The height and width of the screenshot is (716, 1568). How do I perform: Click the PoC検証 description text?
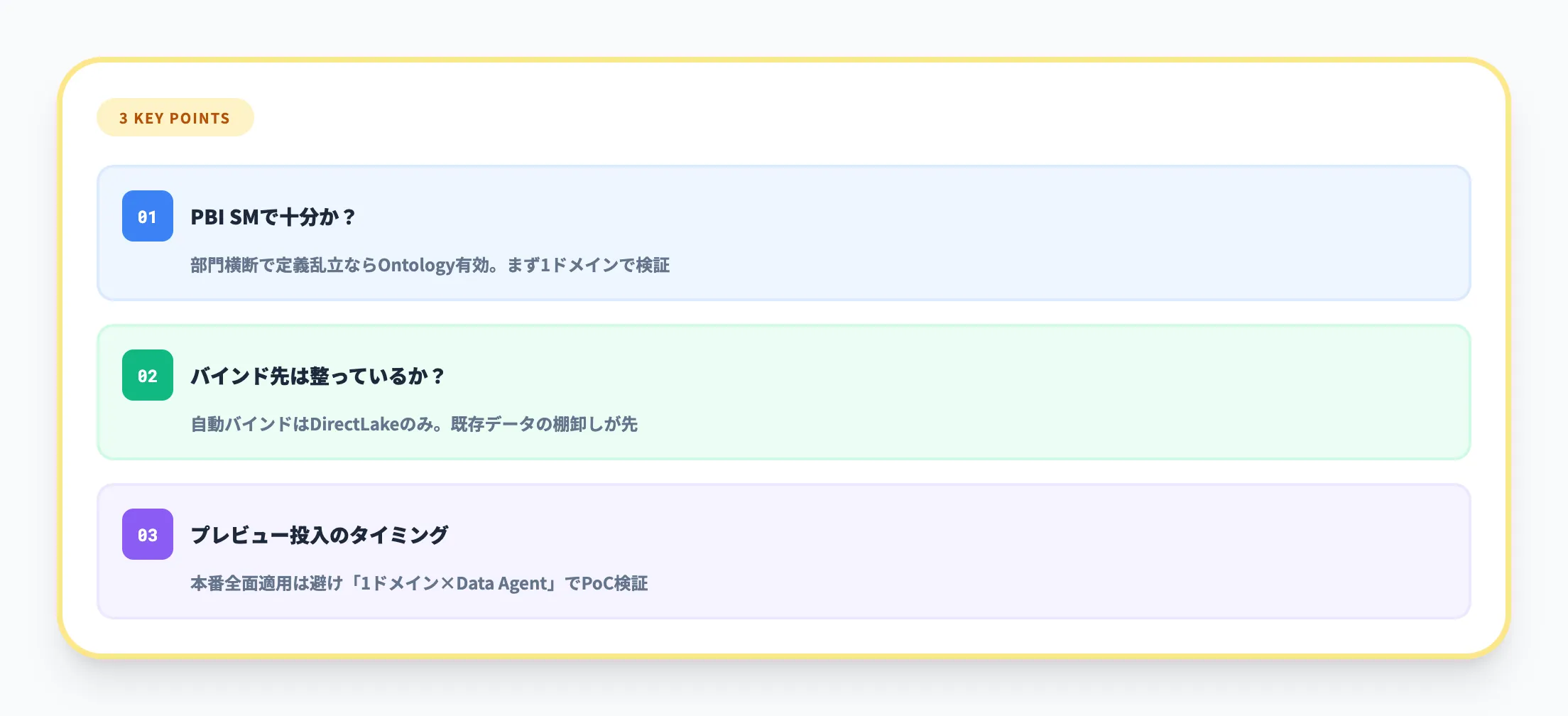(420, 583)
